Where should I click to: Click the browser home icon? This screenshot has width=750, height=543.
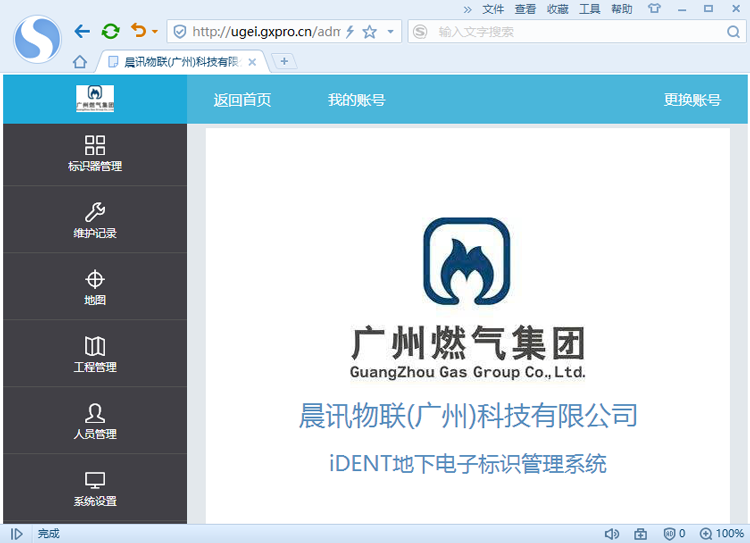pos(80,62)
